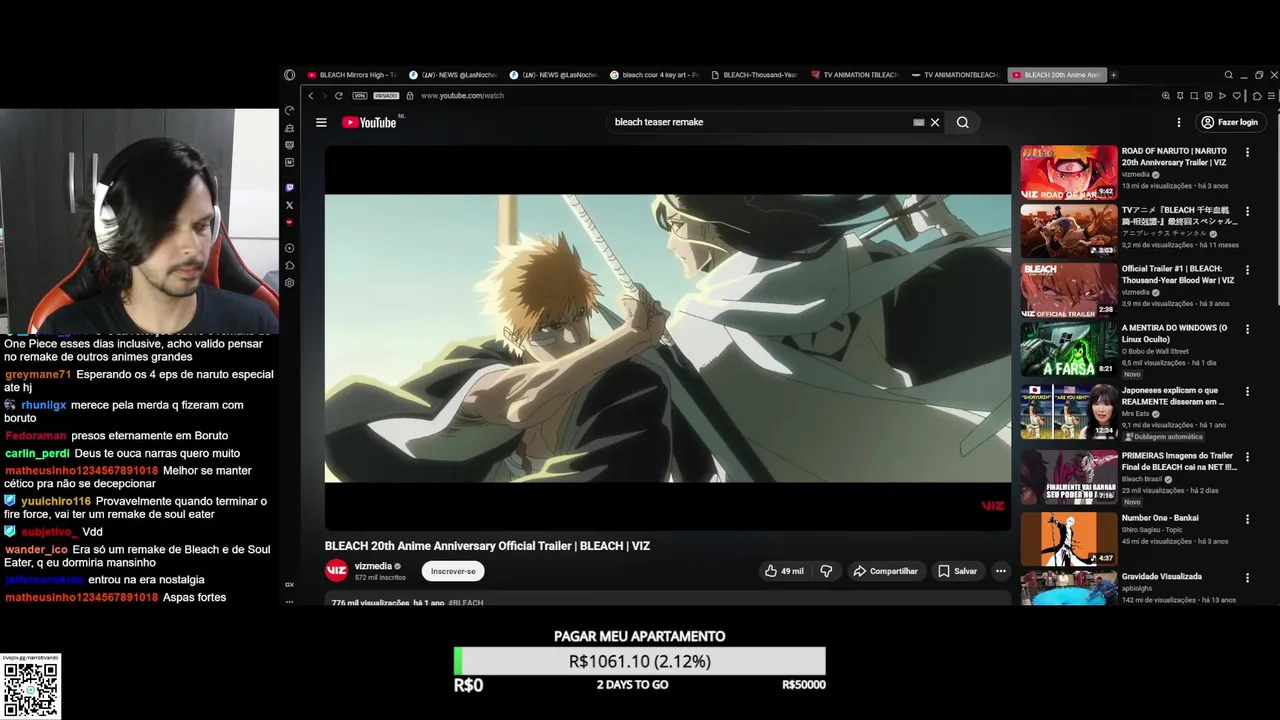
Task: Open extensions cube icon in browser sidebar
Action: (x=289, y=265)
